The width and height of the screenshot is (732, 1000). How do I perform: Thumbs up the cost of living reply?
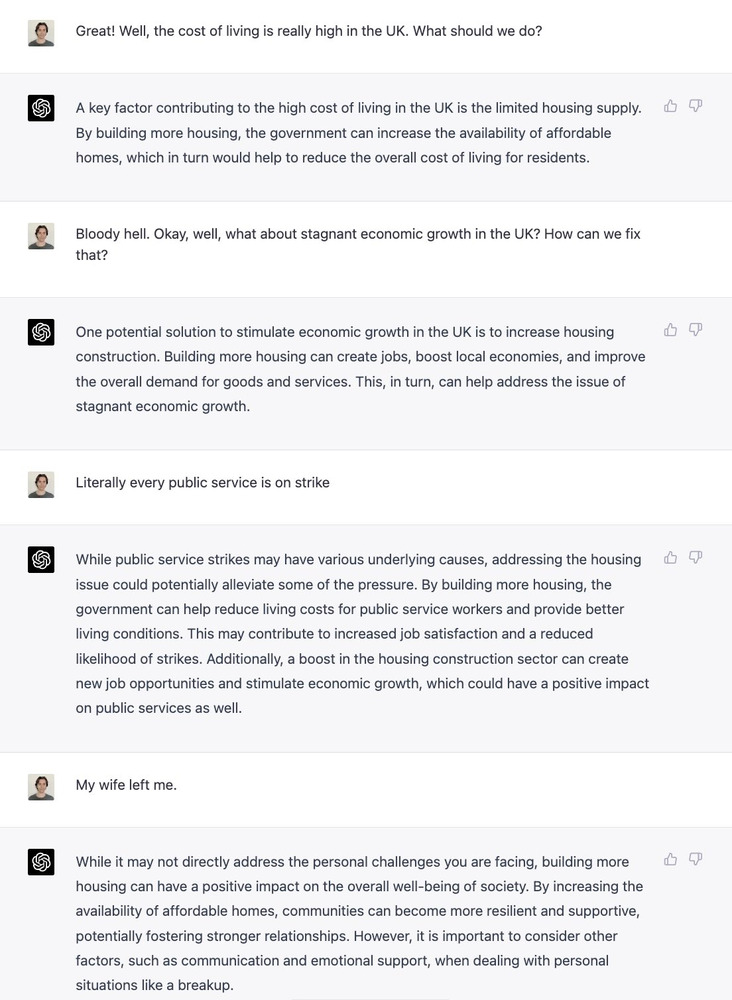(670, 106)
